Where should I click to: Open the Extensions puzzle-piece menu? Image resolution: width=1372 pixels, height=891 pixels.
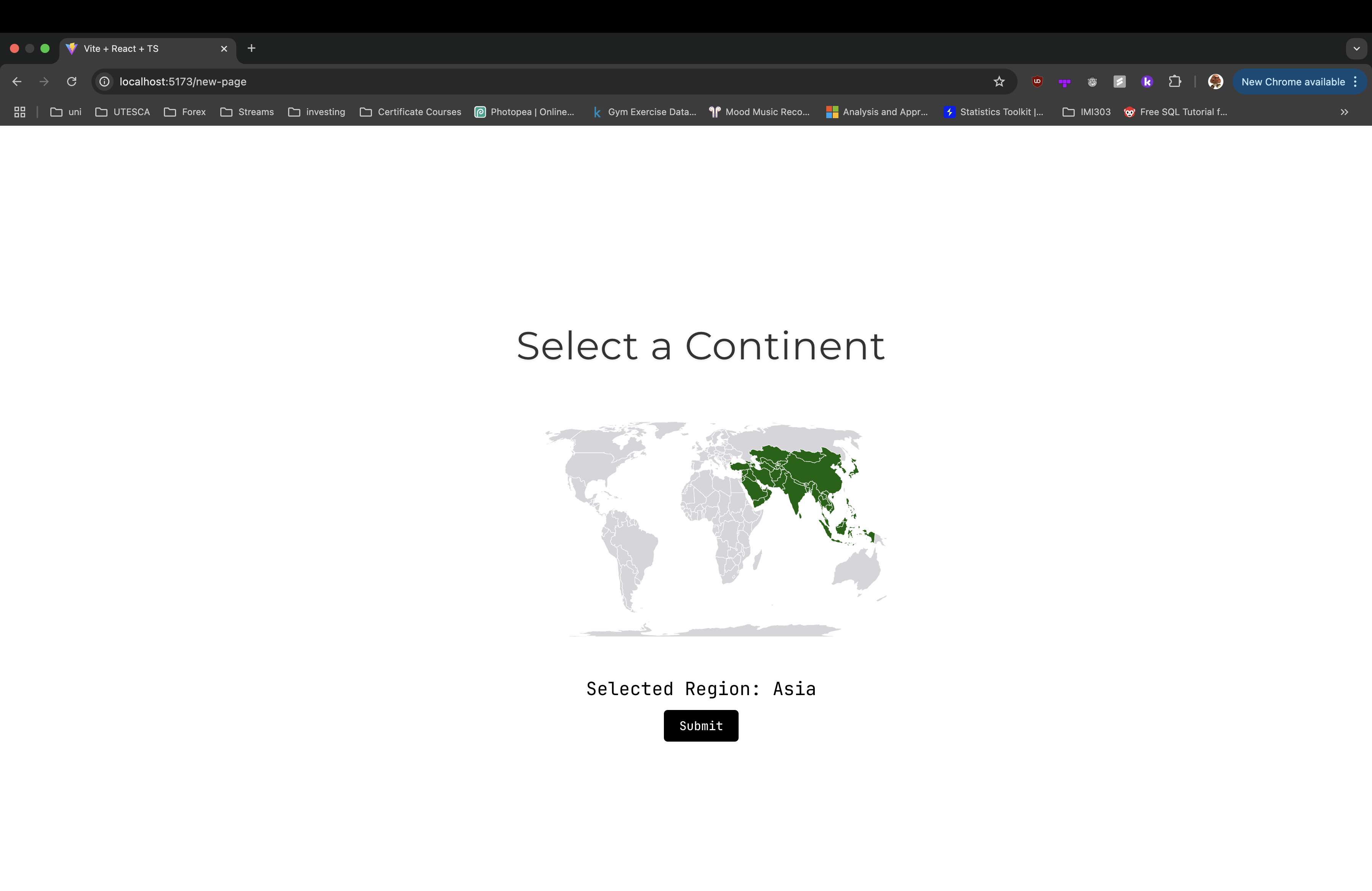click(x=1174, y=82)
